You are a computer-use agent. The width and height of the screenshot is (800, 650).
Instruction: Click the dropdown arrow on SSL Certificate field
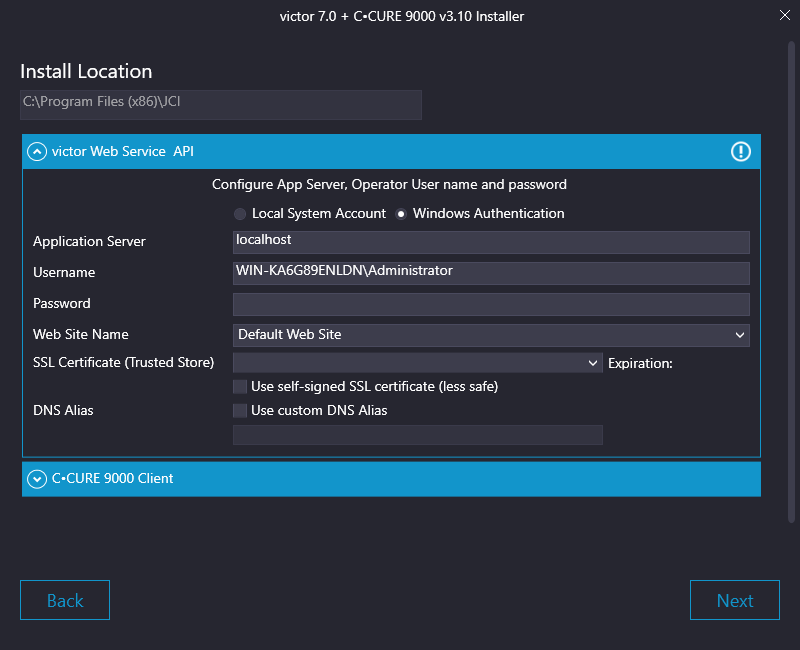tap(591, 362)
